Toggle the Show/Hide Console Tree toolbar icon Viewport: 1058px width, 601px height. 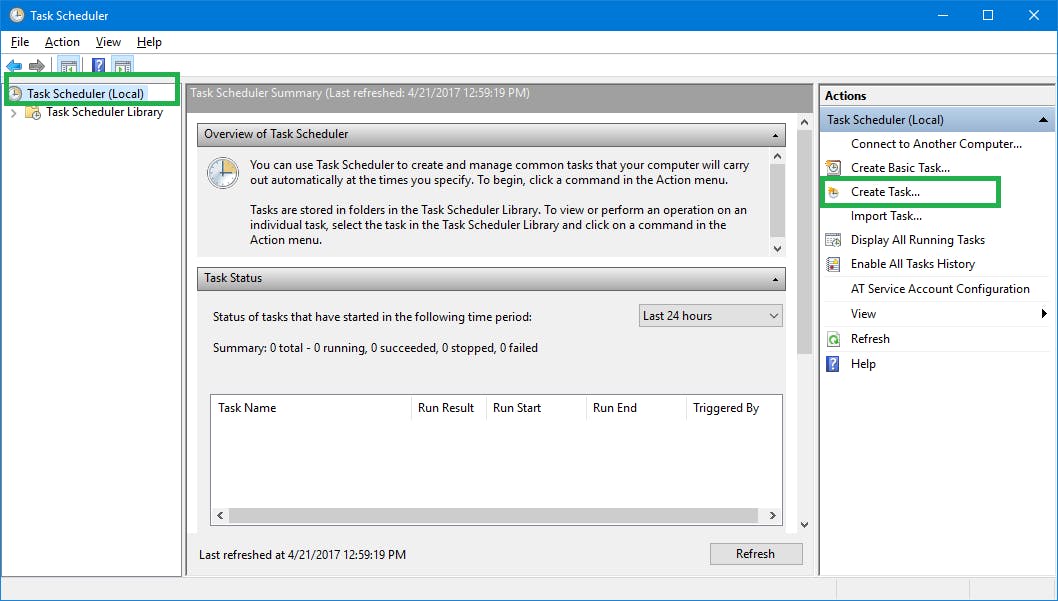coord(68,66)
